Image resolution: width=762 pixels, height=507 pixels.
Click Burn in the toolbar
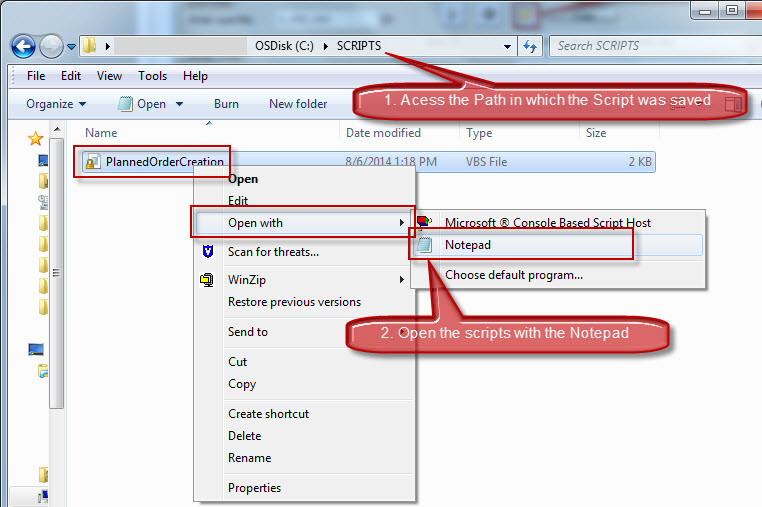(x=226, y=104)
